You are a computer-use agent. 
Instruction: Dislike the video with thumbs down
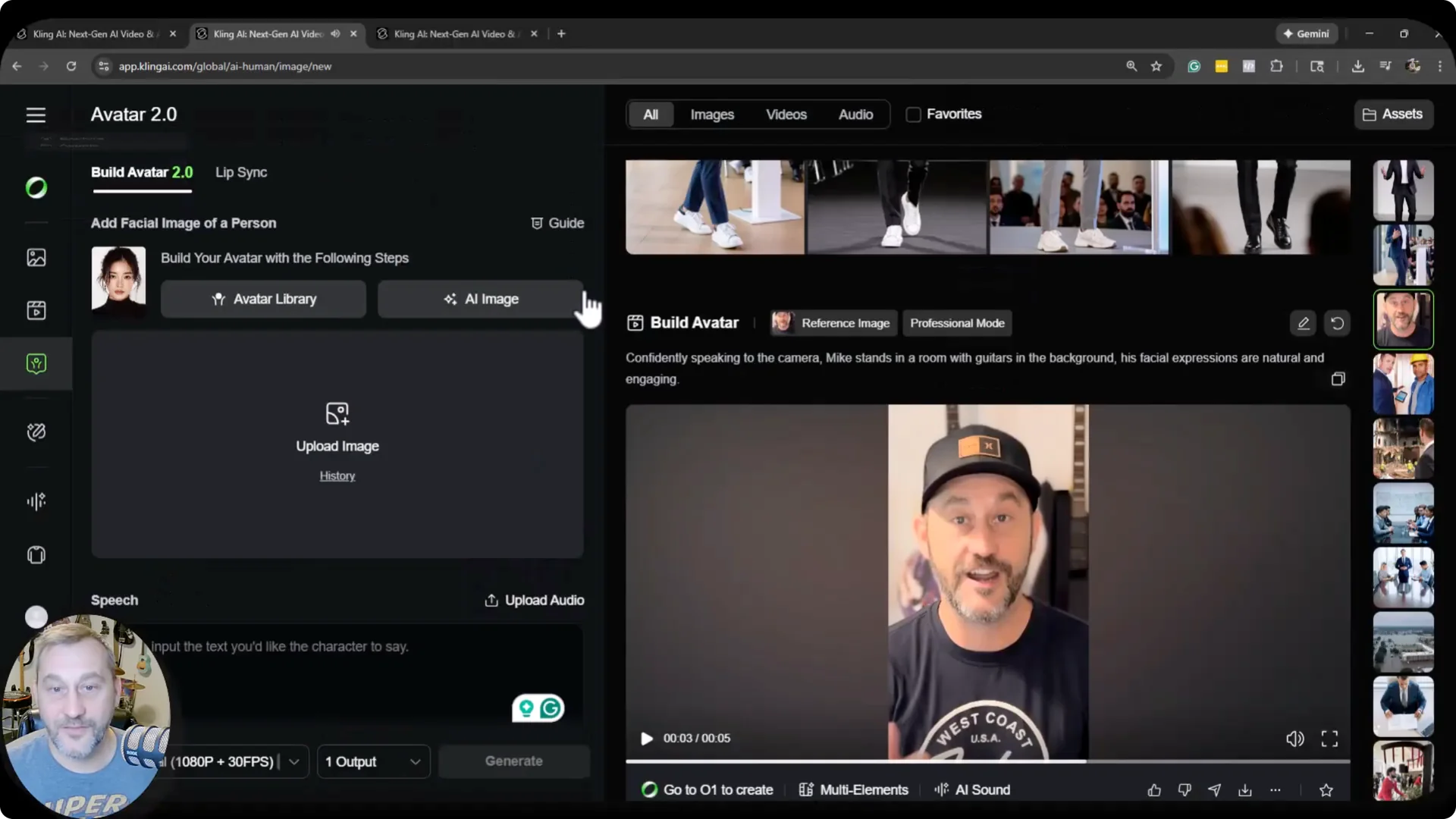(x=1185, y=790)
